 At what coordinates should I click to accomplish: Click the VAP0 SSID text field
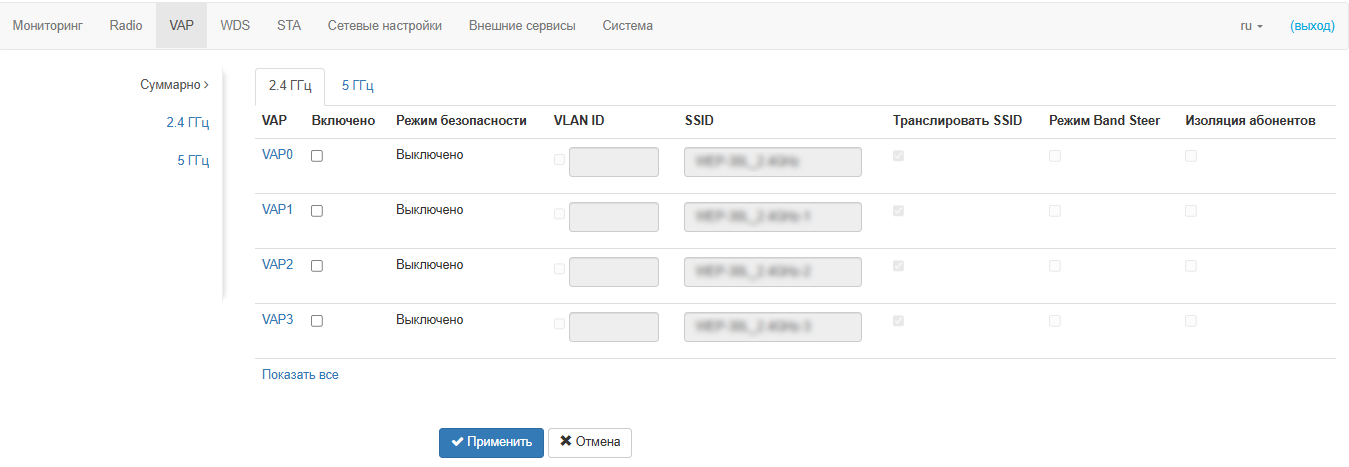click(773, 162)
